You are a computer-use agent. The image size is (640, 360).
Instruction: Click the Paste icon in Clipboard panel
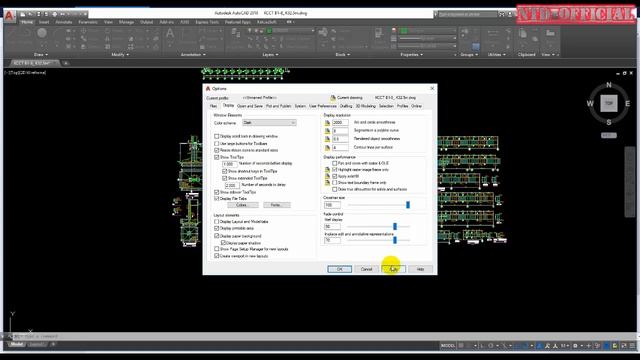pos(523,33)
